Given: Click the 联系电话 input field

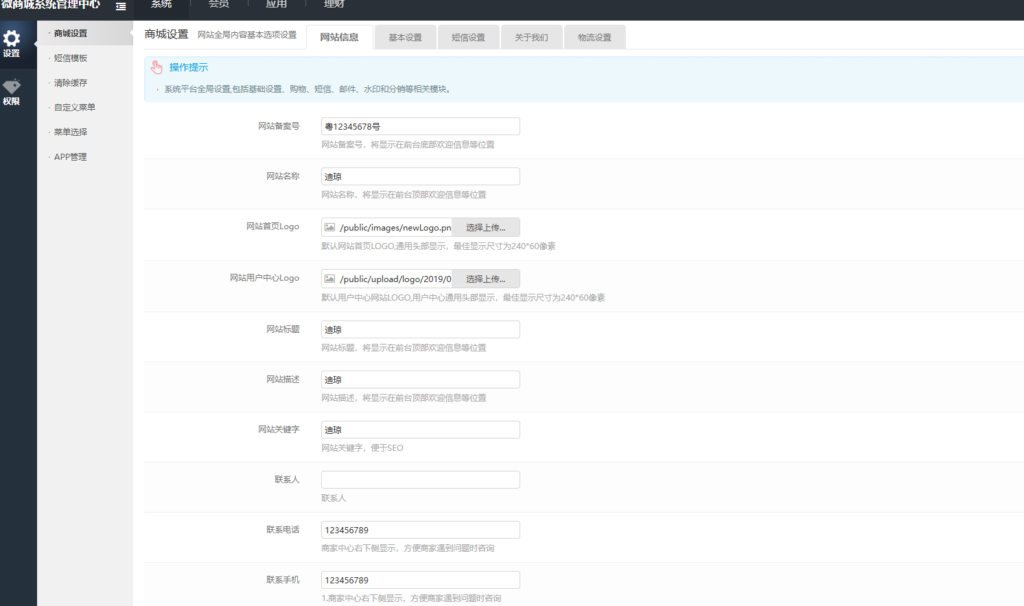Looking at the screenshot, I should pyautogui.click(x=420, y=530).
